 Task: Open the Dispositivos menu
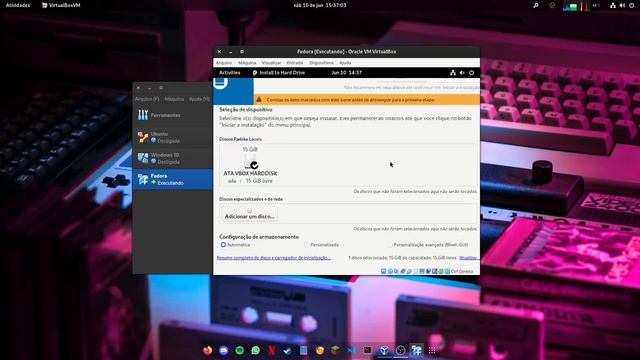coord(321,63)
